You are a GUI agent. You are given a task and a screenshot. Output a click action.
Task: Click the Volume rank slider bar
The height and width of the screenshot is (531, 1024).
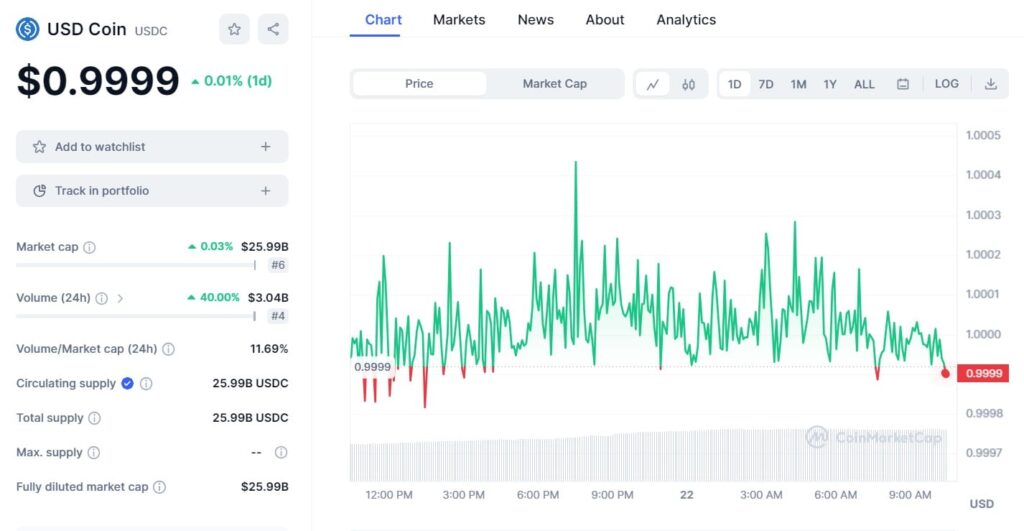(x=136, y=316)
